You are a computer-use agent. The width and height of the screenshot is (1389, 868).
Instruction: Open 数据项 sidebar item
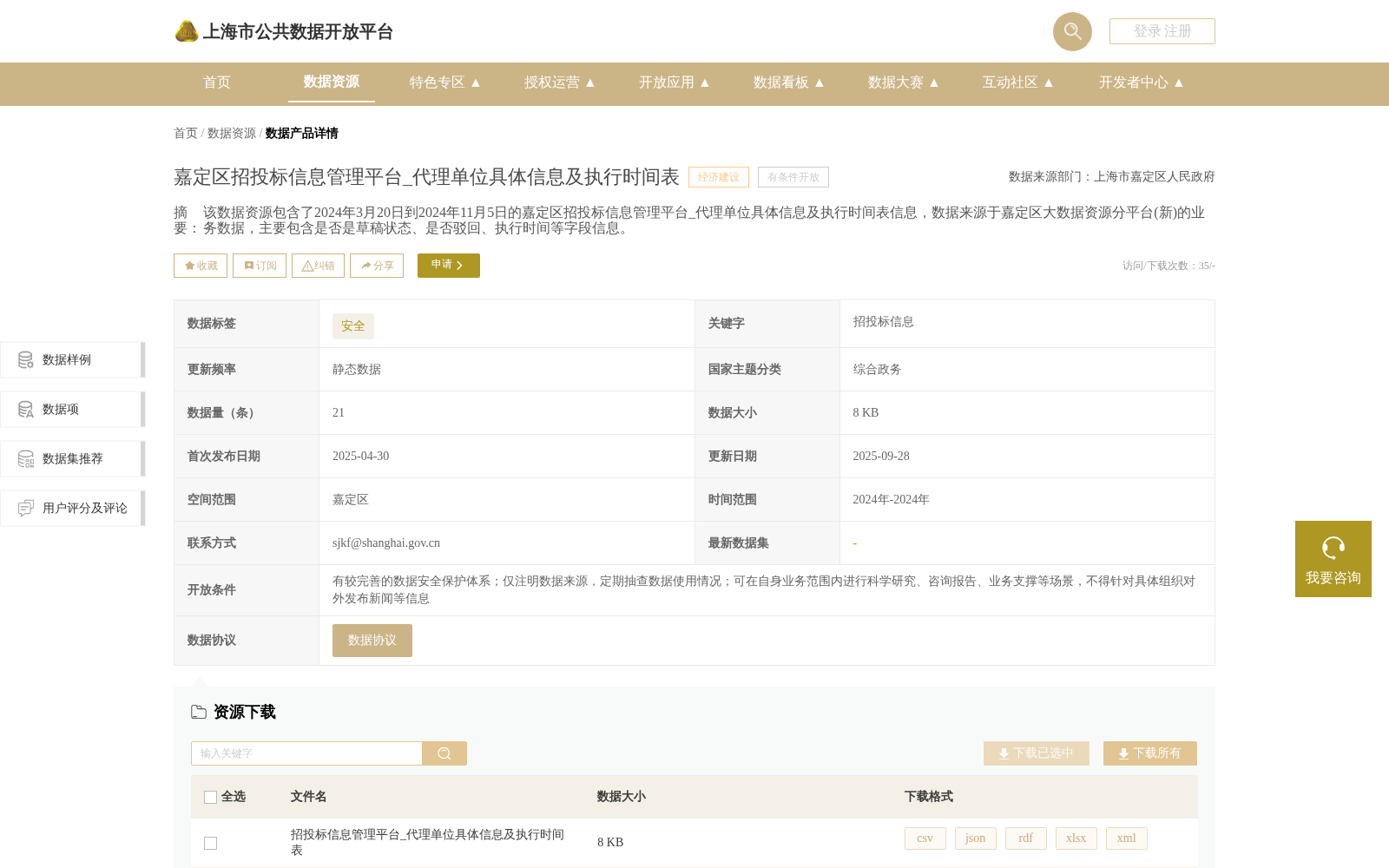coord(72,409)
